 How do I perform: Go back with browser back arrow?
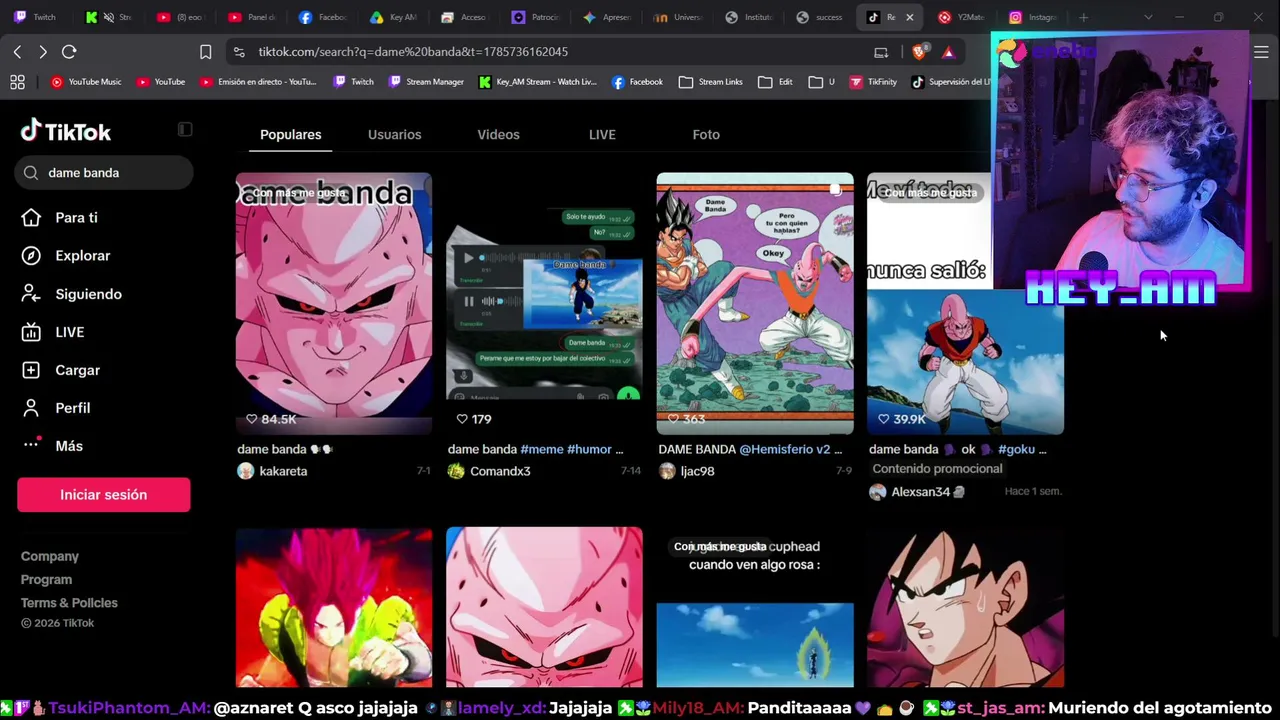pyautogui.click(x=17, y=52)
